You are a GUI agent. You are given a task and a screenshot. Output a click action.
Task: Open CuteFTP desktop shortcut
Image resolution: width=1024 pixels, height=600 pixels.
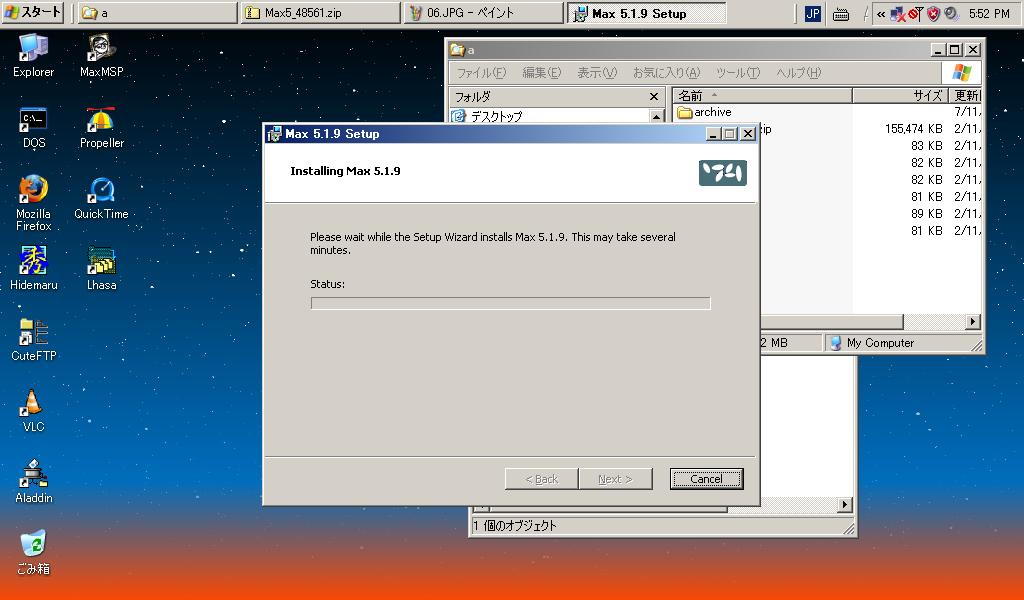(33, 339)
